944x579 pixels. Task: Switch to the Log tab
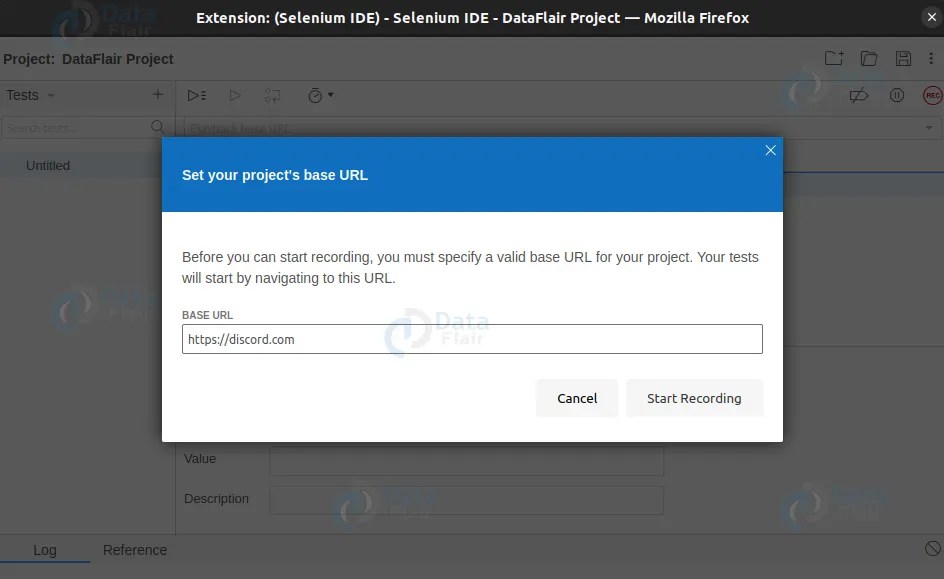pyautogui.click(x=45, y=550)
